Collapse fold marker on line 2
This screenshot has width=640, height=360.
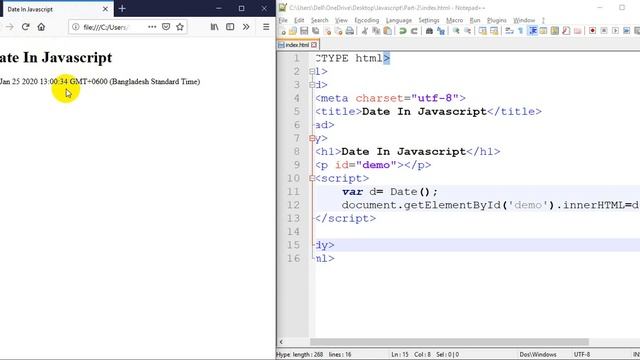pos(312,72)
